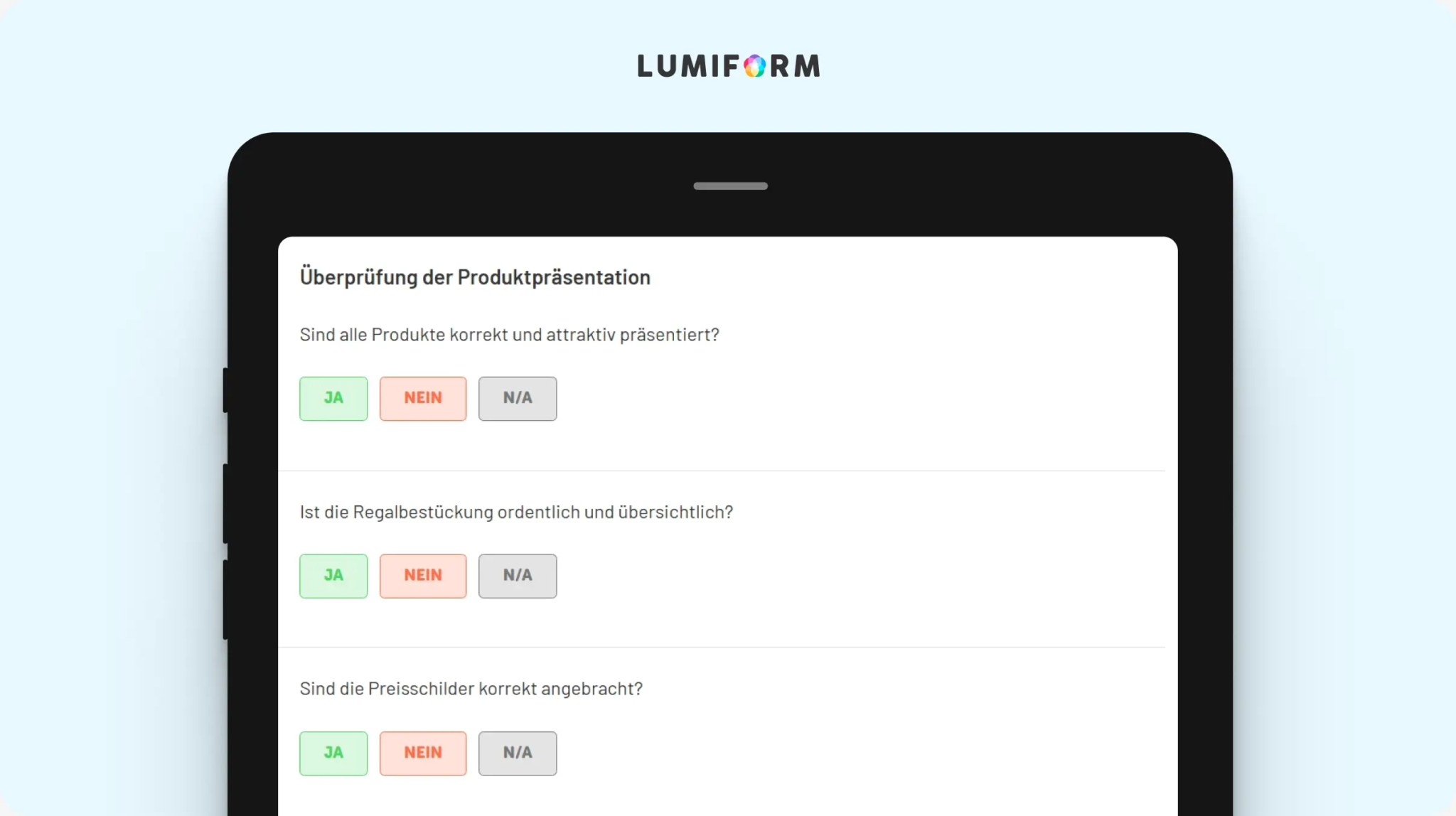Click the Lumiform logo
Viewport: 1456px width, 816px height.
(729, 66)
